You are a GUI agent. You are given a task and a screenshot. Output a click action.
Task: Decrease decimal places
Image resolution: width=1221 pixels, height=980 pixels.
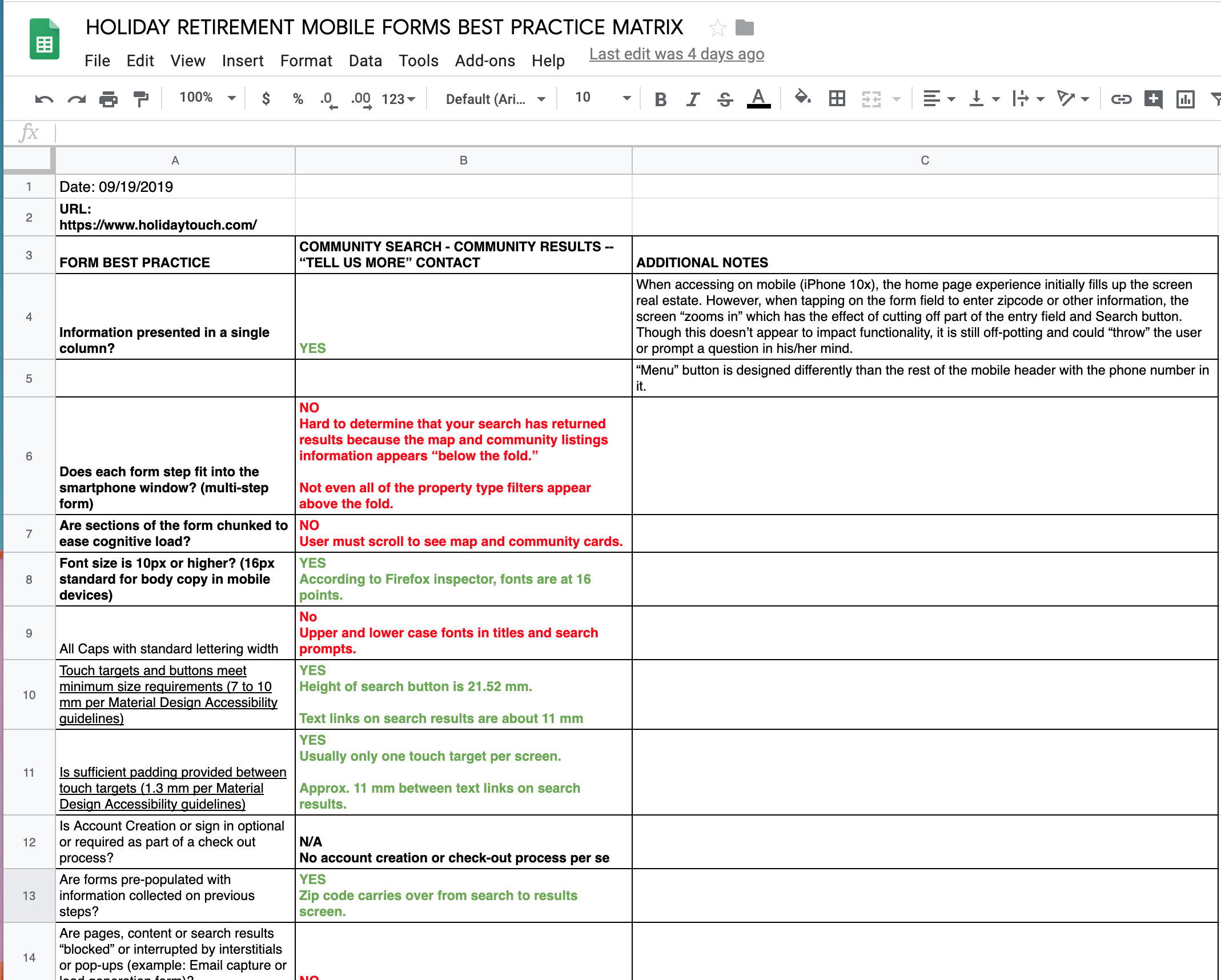point(328,99)
